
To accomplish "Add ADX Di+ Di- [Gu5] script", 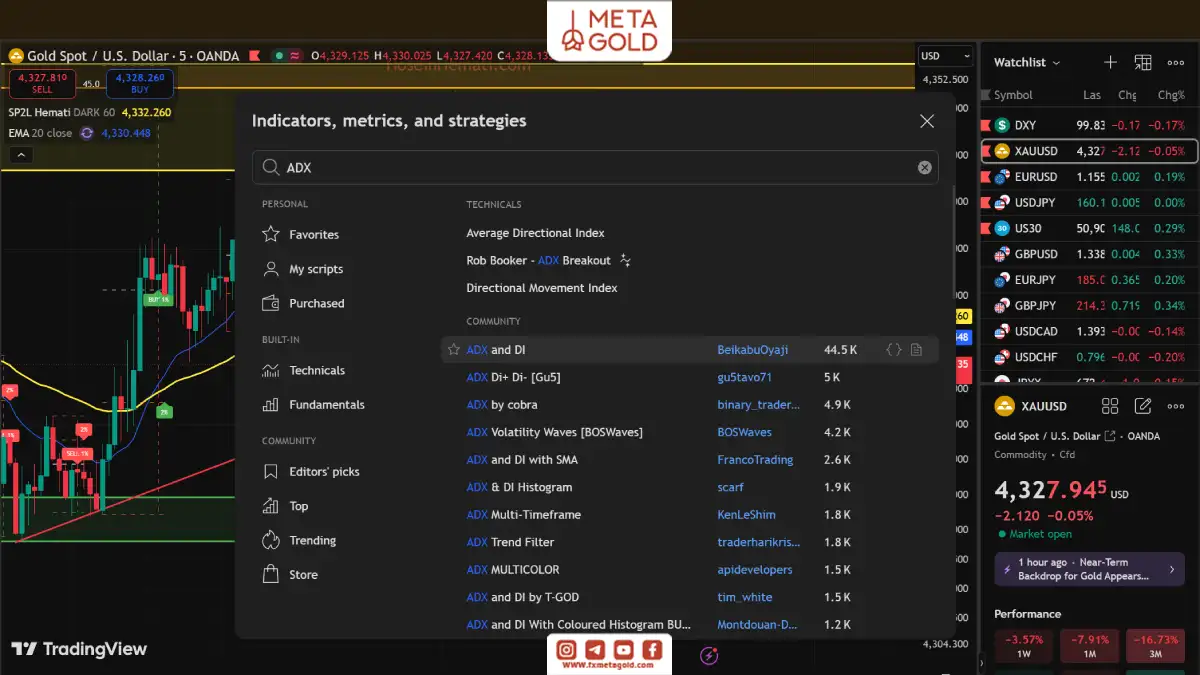I will tap(513, 378).
